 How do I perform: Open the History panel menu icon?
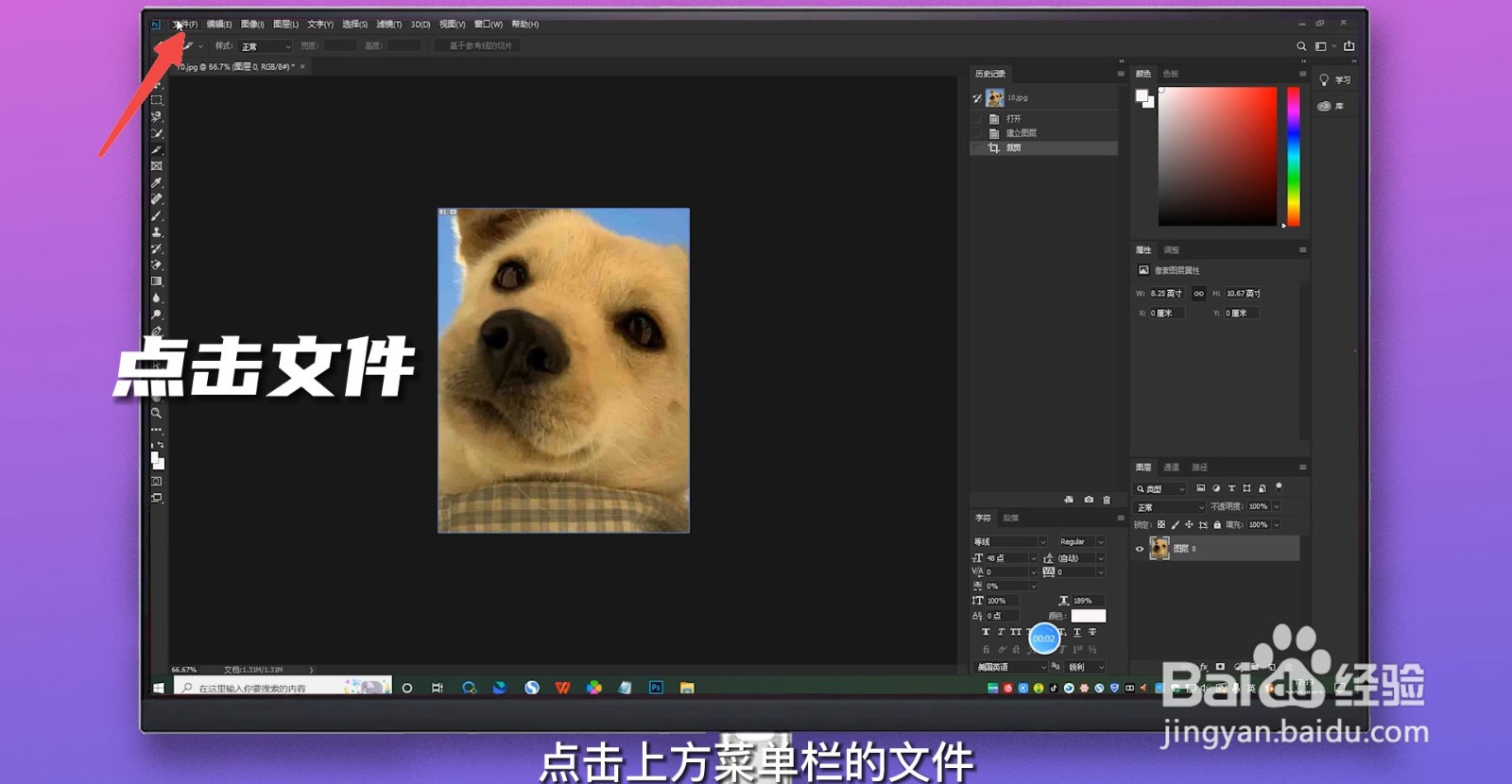coord(1121,74)
